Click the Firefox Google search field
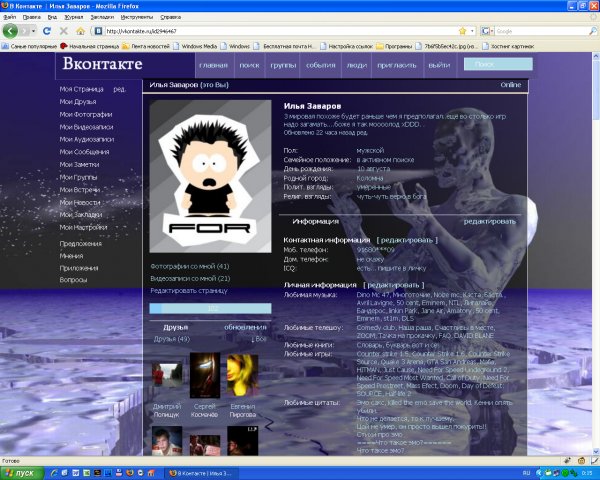Image resolution: width=600 pixels, height=480 pixels. (541, 31)
